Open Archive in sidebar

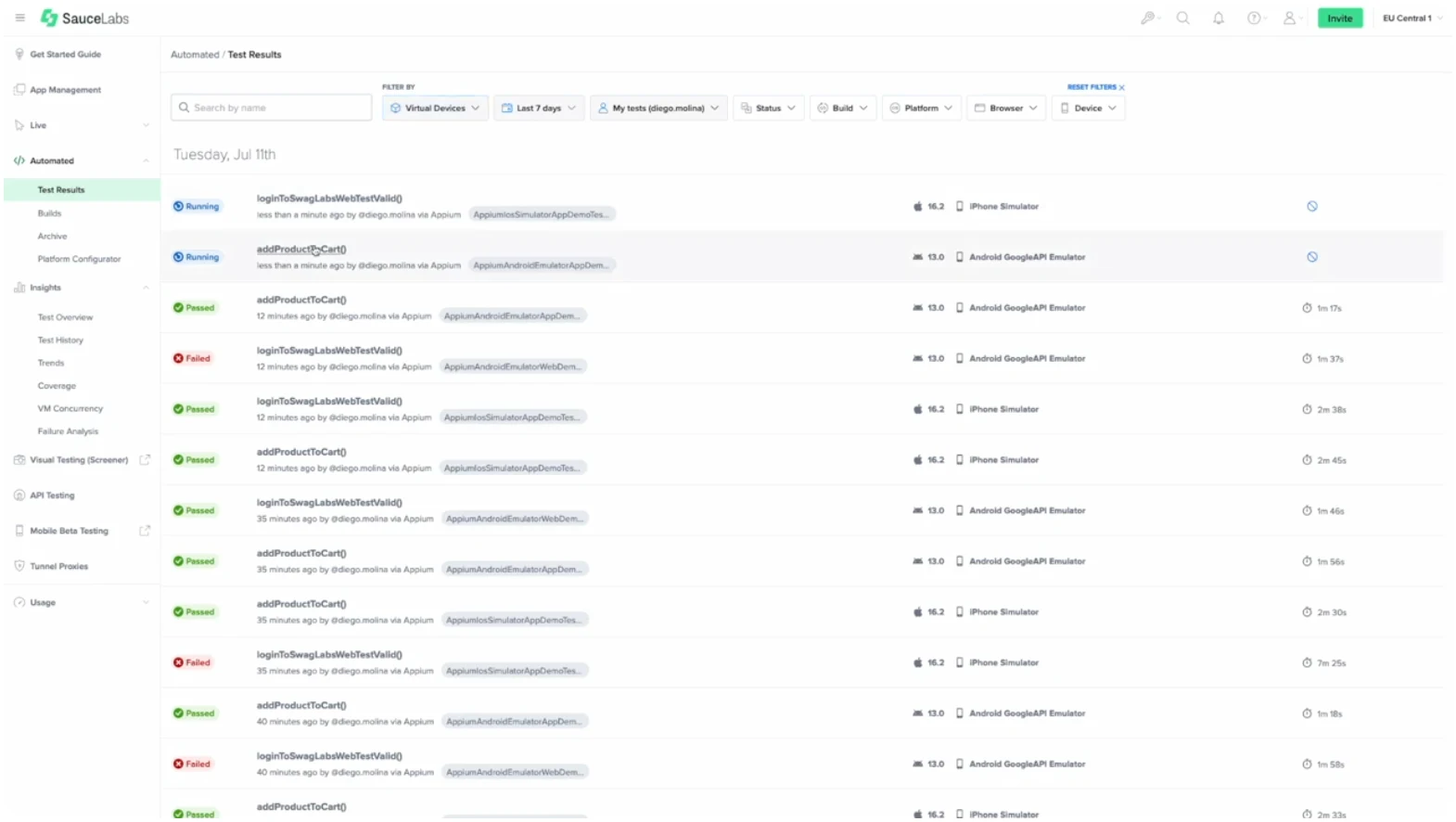52,237
